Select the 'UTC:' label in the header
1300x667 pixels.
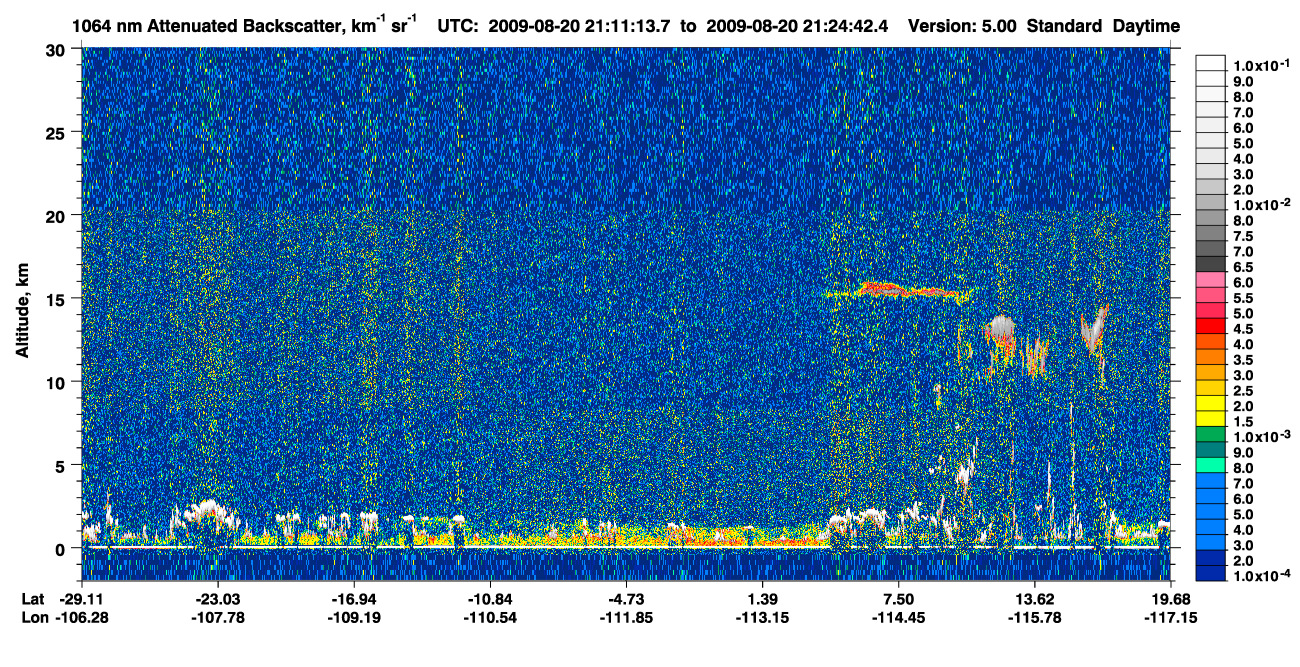(x=460, y=25)
